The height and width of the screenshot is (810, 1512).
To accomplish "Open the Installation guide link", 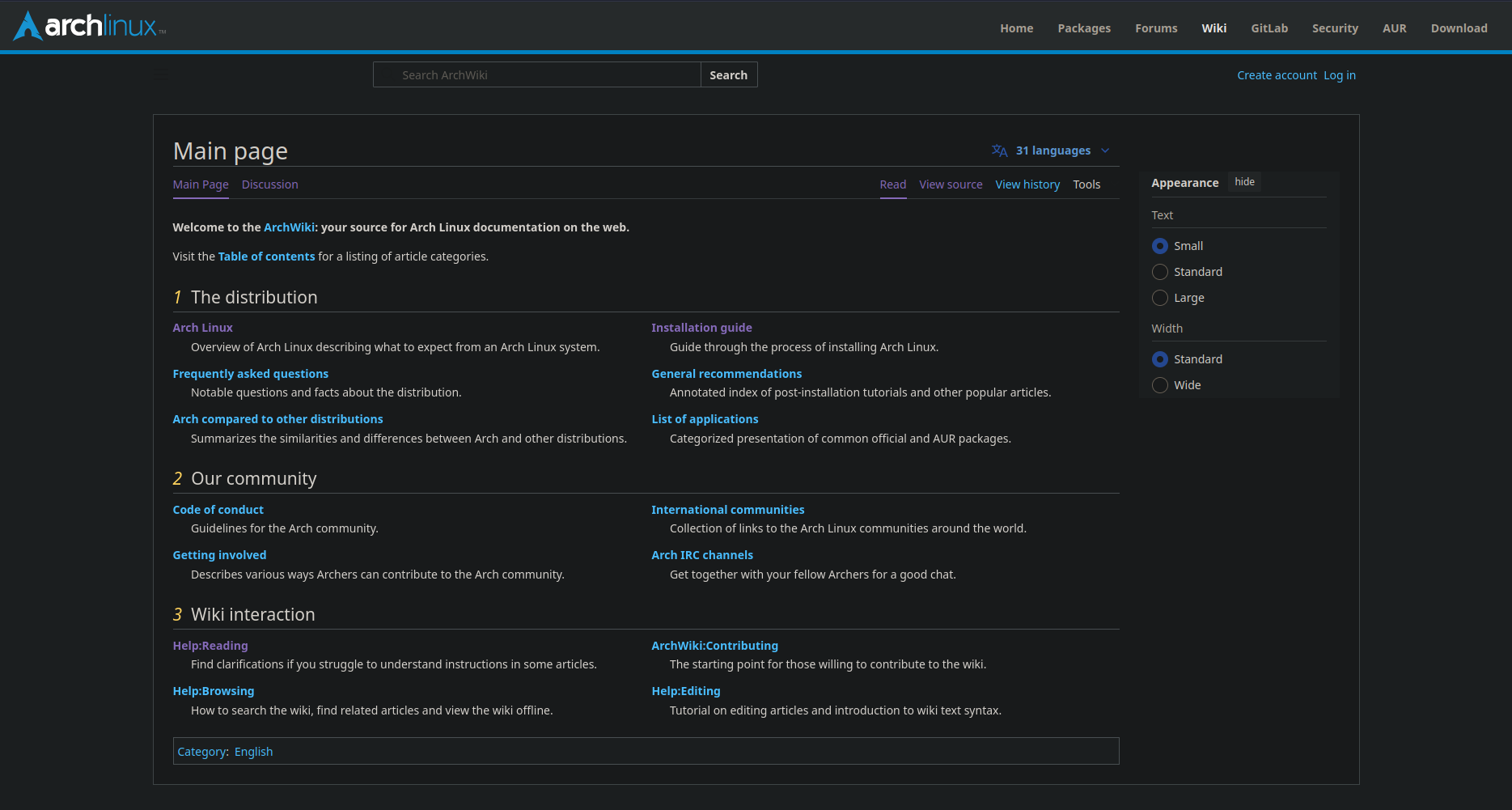I will click(x=701, y=328).
